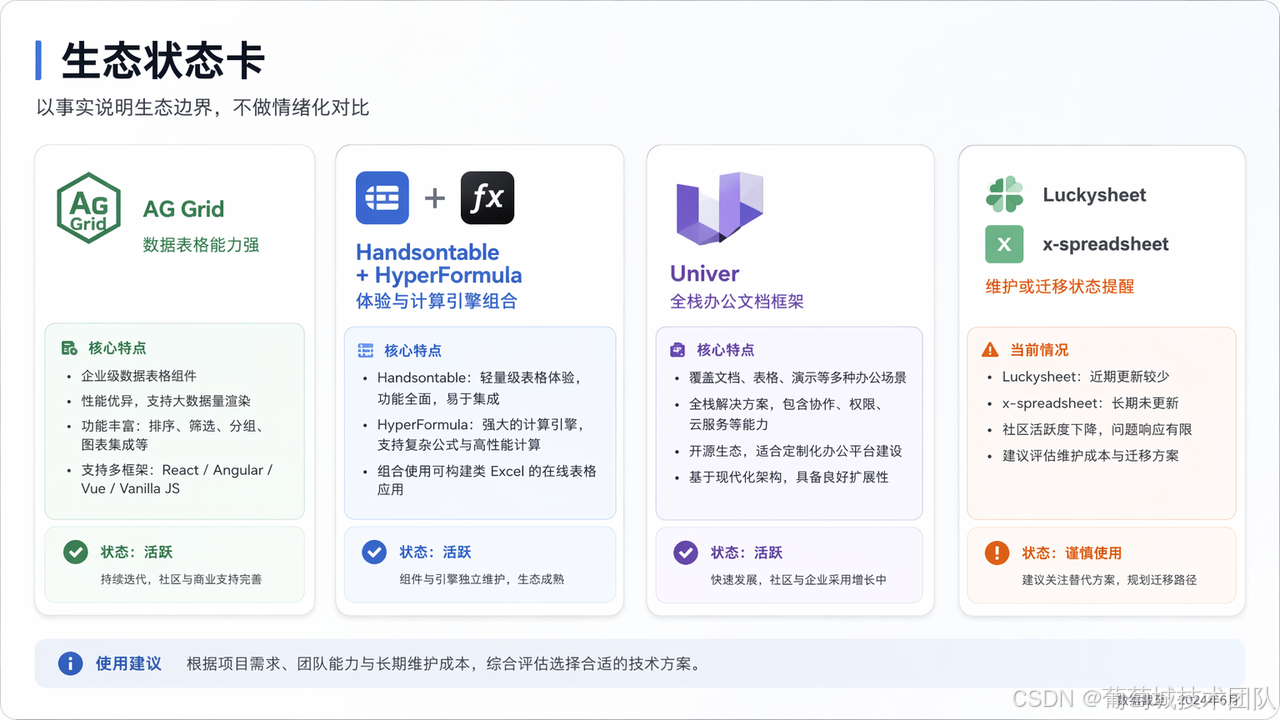The width and height of the screenshot is (1280, 720).
Task: Click the AG Grid heading text
Action: [183, 209]
